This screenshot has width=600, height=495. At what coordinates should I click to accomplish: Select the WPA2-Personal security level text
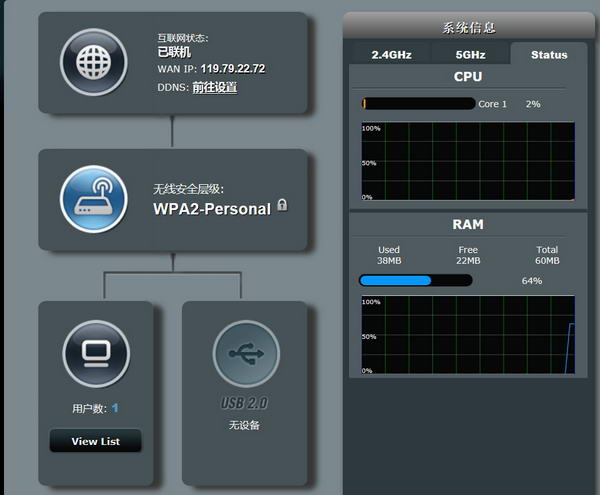(x=211, y=209)
